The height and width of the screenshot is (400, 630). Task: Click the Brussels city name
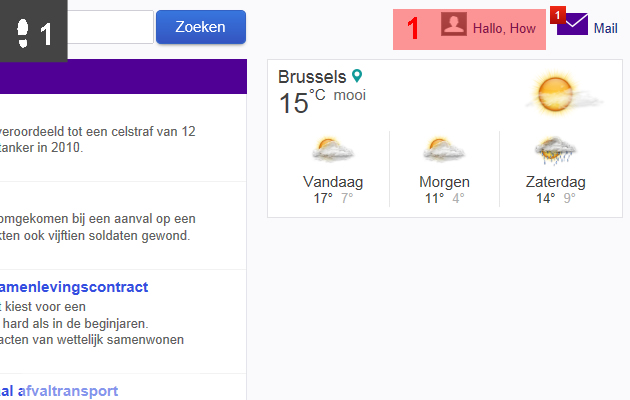pos(312,77)
